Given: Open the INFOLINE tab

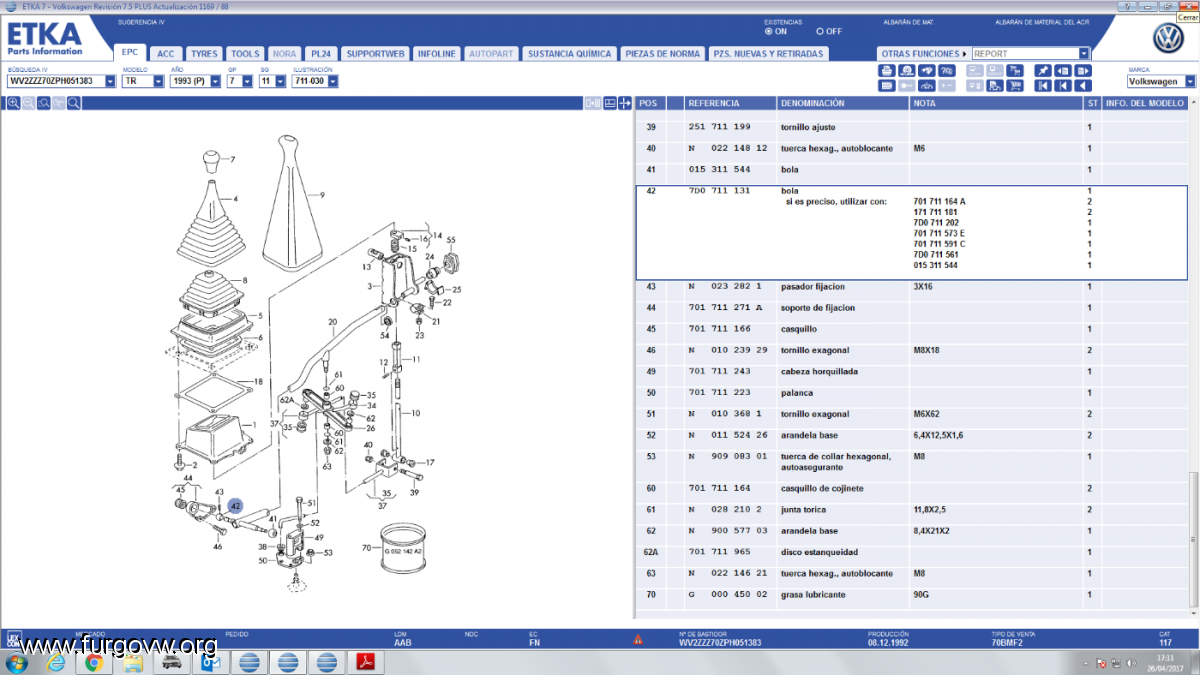Looking at the screenshot, I should tap(436, 53).
